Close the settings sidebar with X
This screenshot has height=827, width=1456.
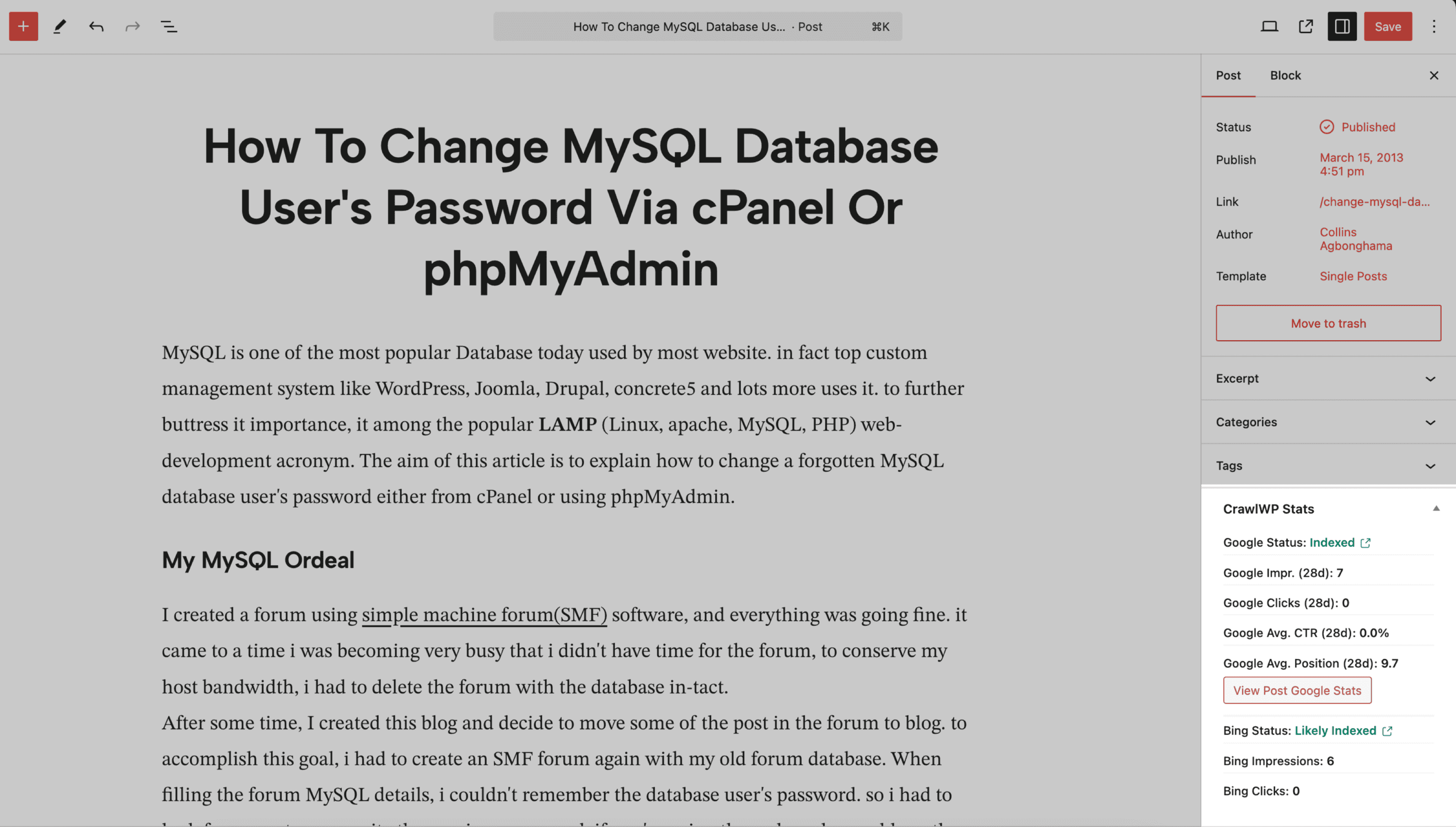(1433, 76)
